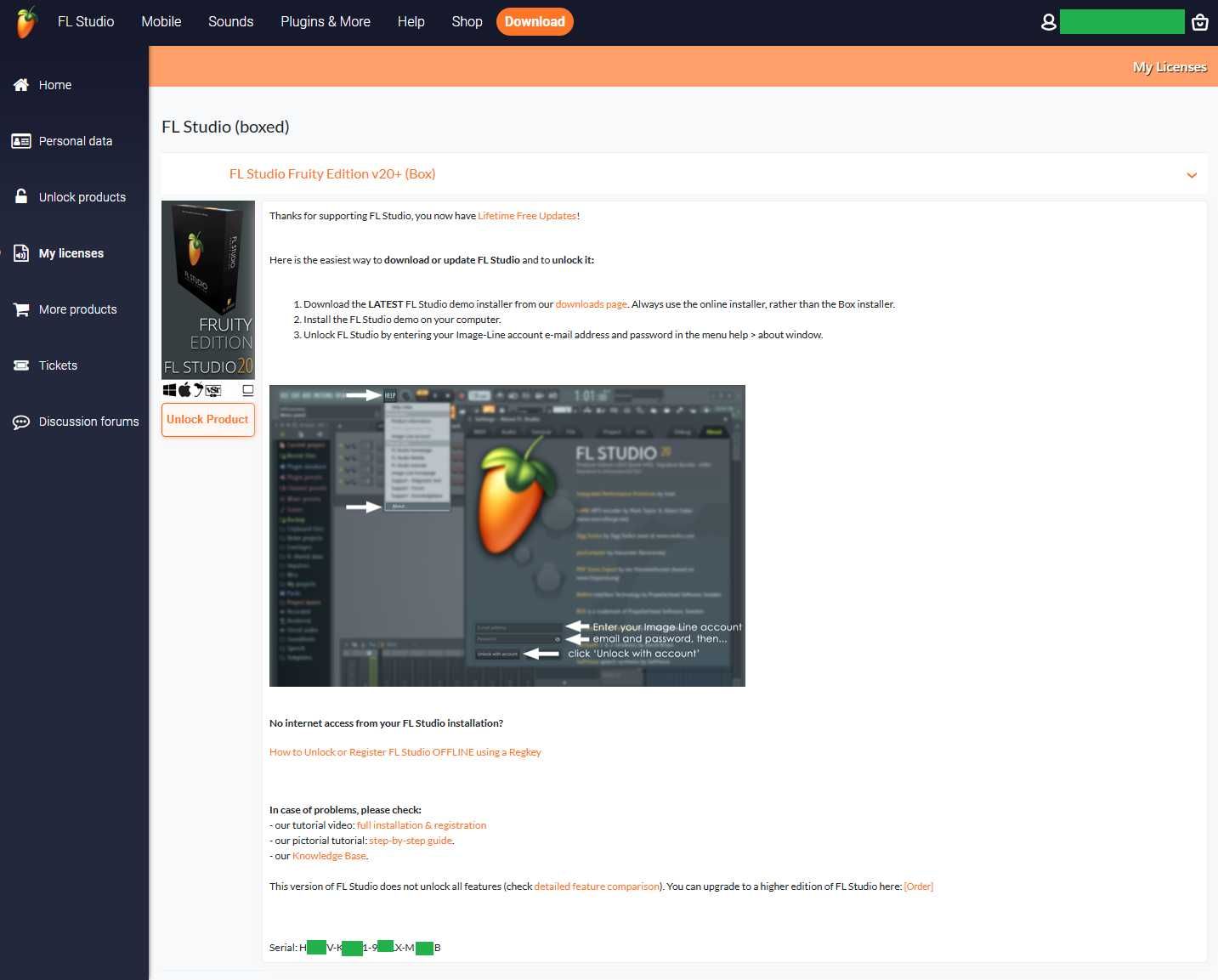The width and height of the screenshot is (1218, 980).
Task: Click the Unlock Product button
Action: 208,420
